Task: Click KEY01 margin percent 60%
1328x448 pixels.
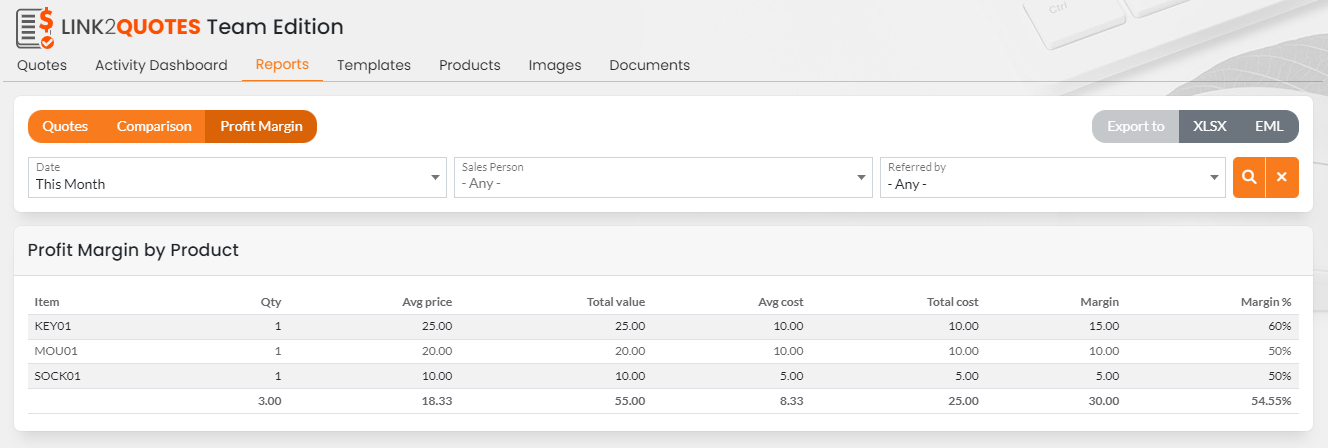Action: point(1281,326)
